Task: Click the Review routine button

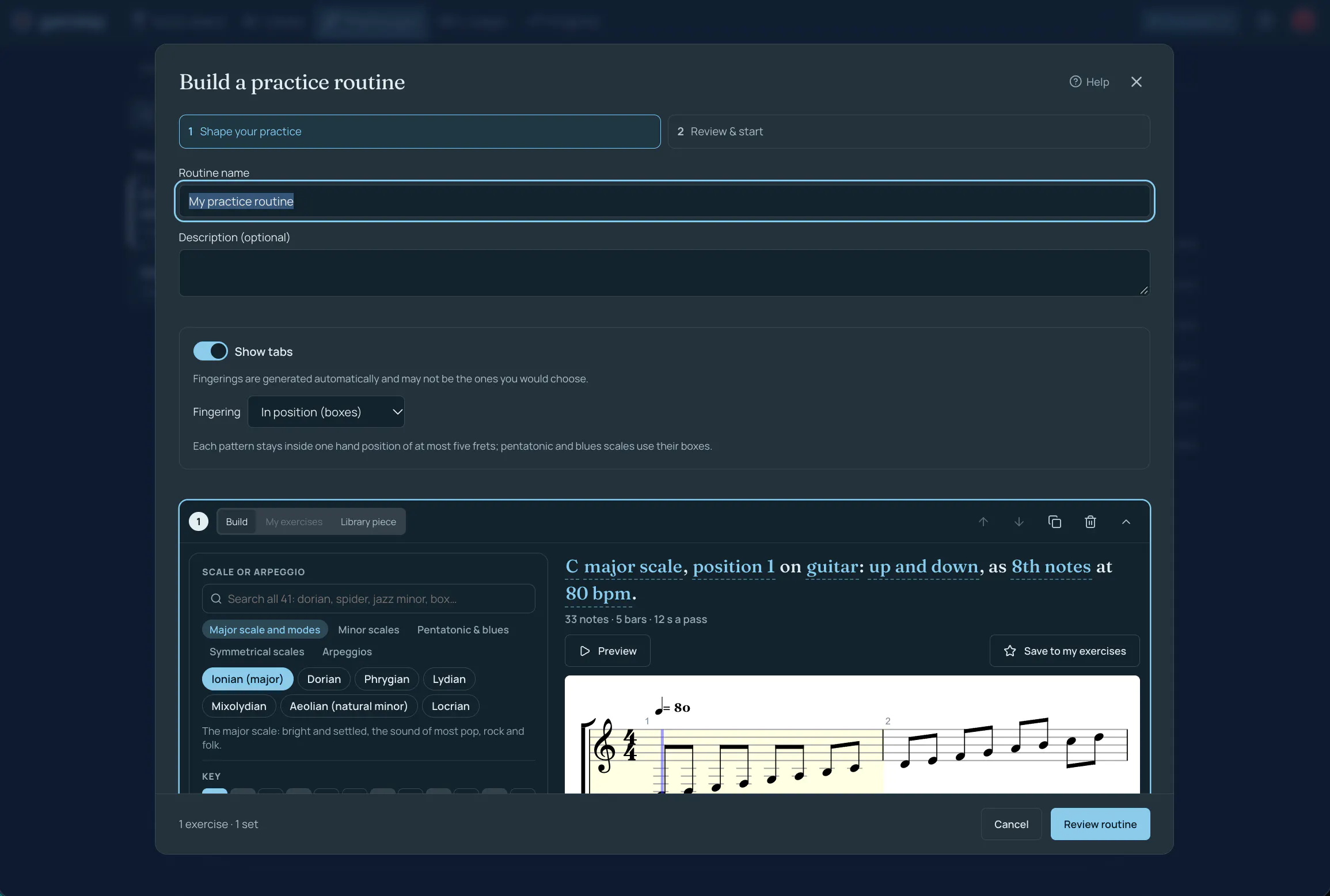Action: [1100, 824]
